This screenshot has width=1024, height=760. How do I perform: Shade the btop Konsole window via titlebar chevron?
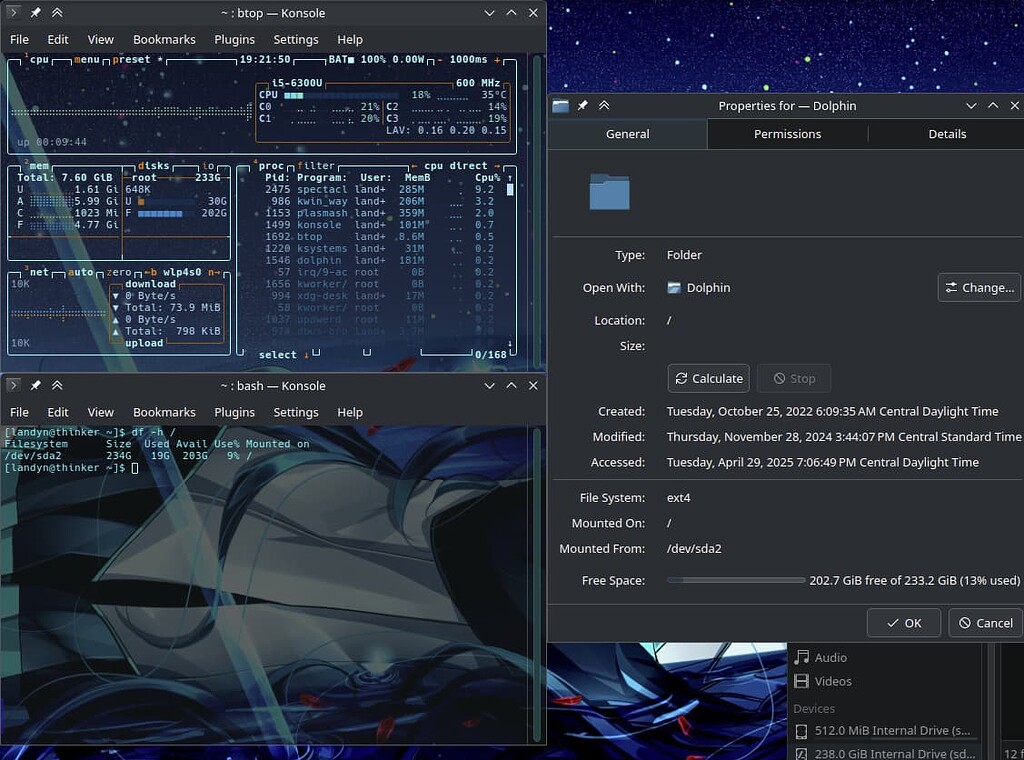[57, 13]
